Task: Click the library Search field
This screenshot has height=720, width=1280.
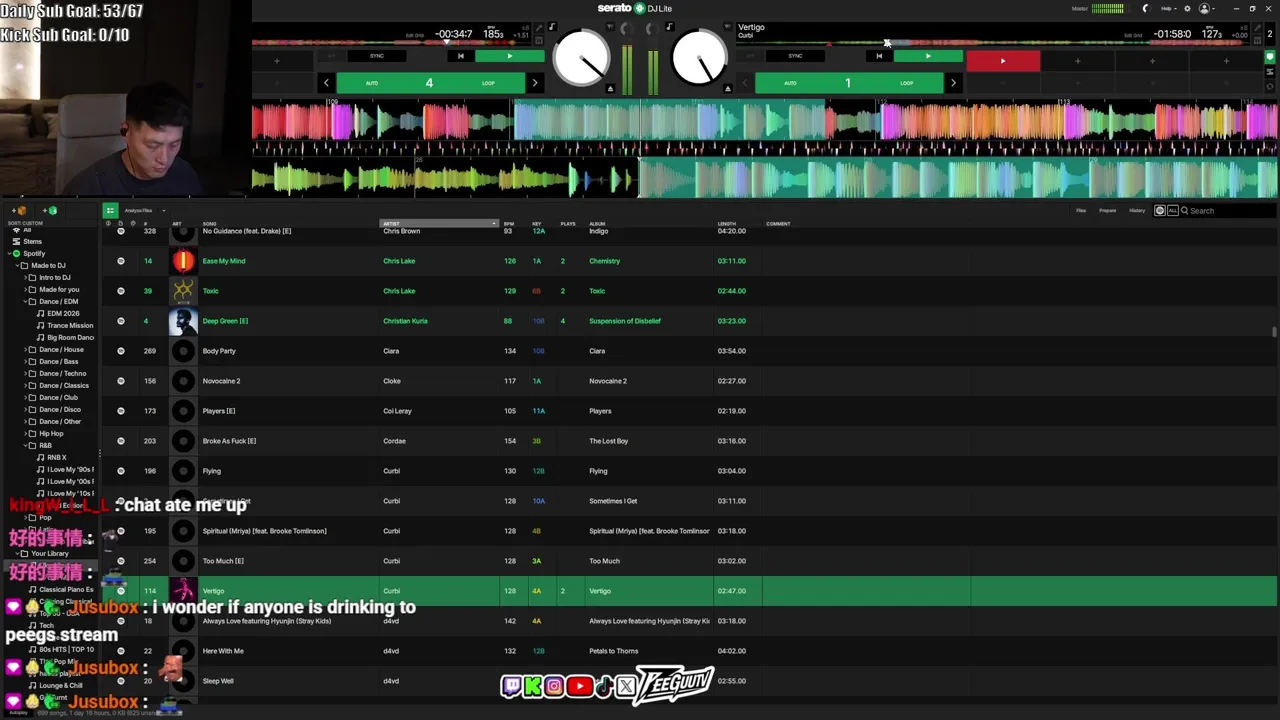Action: pos(1228,211)
